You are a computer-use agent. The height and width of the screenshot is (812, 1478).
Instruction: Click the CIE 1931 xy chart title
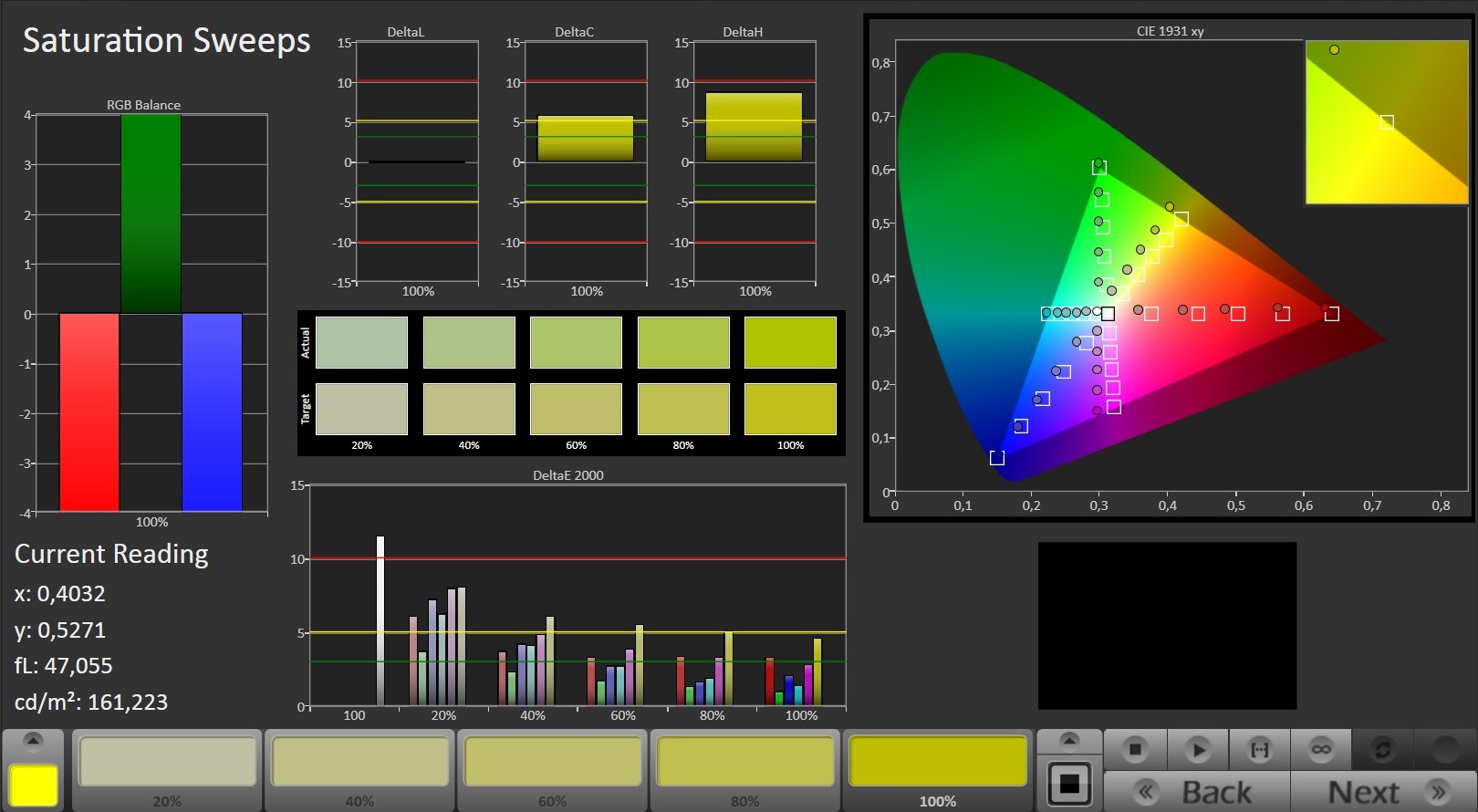point(1171,31)
